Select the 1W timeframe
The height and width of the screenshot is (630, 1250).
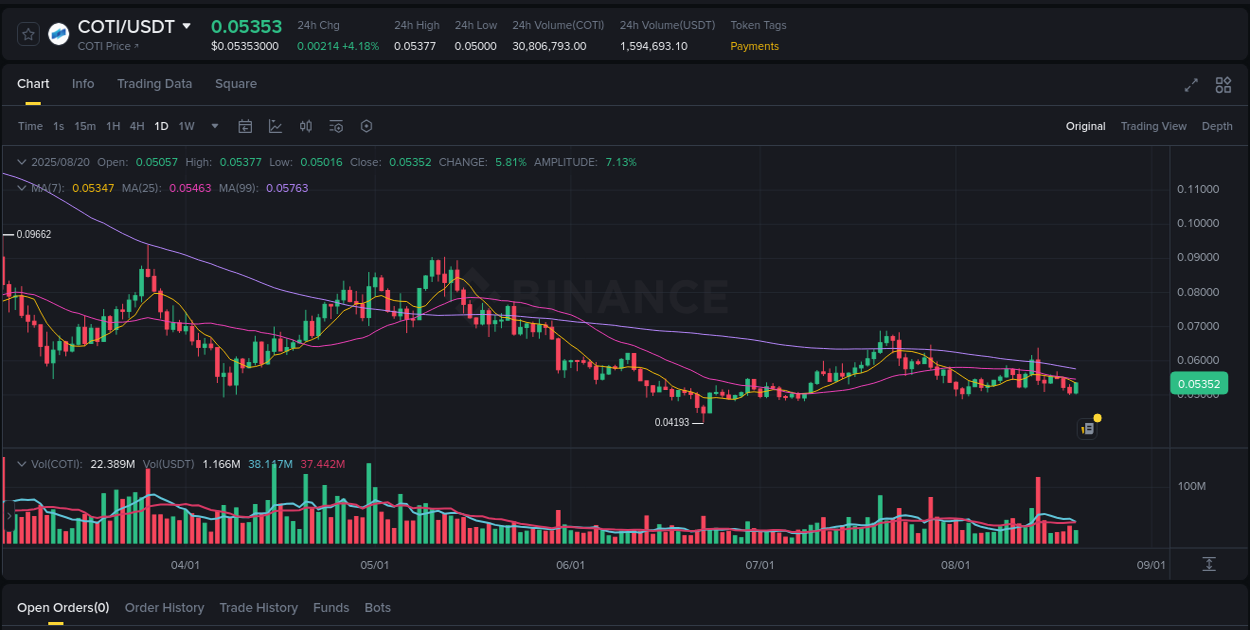[185, 126]
